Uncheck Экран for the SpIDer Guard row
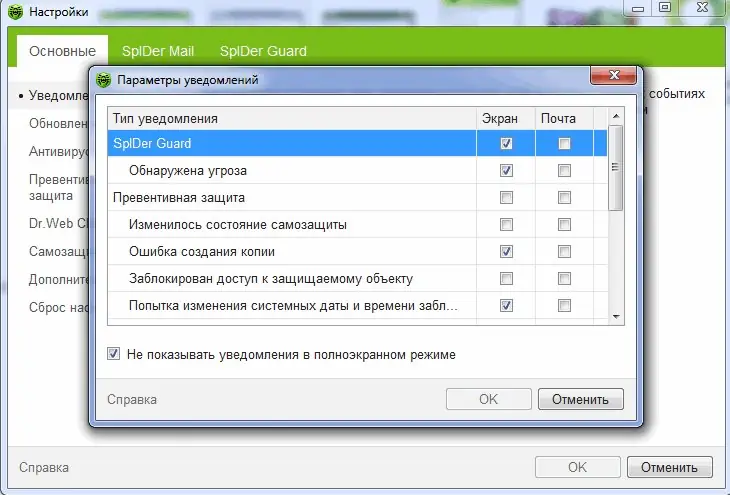This screenshot has width=730, height=495. 506,143
